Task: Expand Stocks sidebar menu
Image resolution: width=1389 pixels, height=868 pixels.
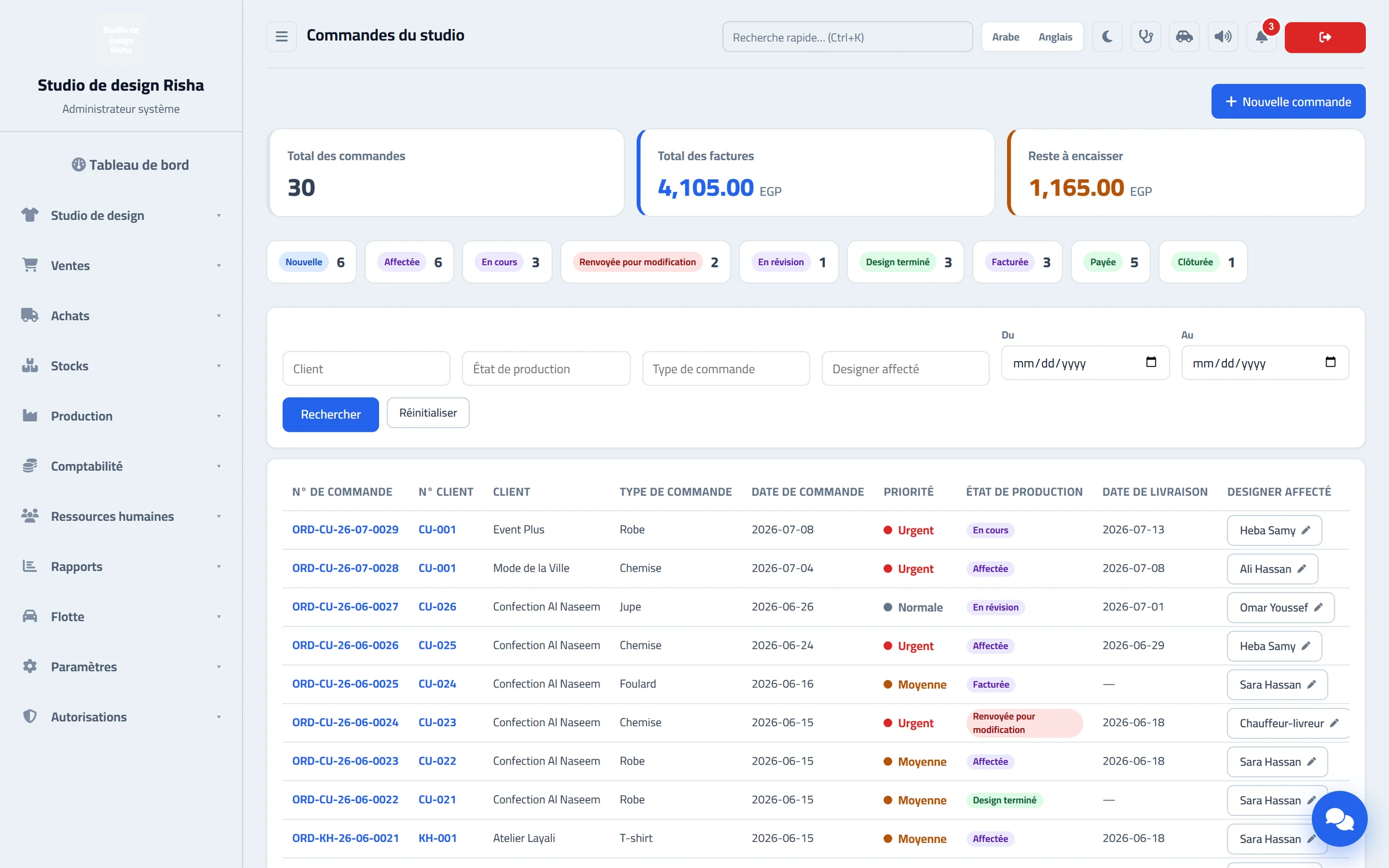Action: click(x=121, y=366)
